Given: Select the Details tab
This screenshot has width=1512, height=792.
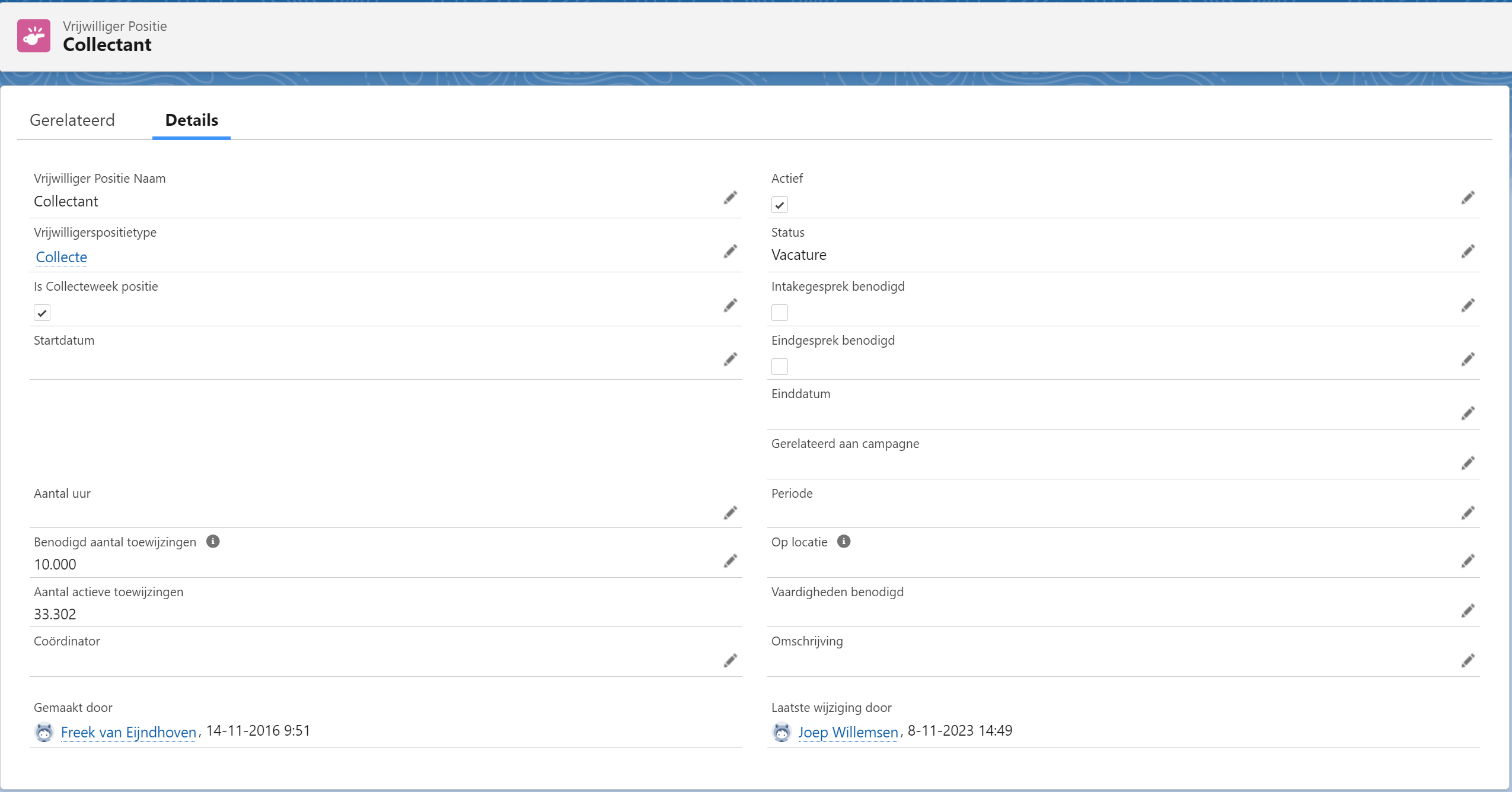Looking at the screenshot, I should tap(192, 120).
